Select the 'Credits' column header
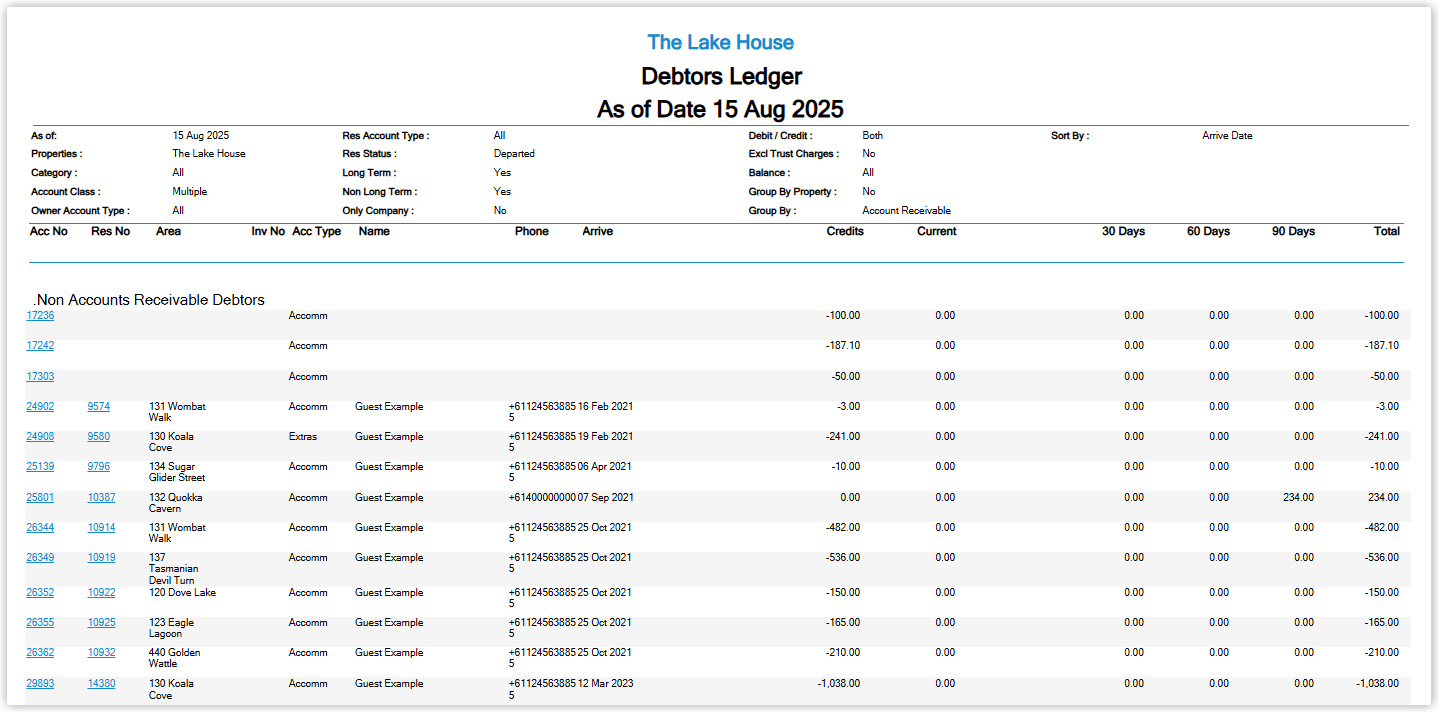1440x713 pixels. click(845, 232)
